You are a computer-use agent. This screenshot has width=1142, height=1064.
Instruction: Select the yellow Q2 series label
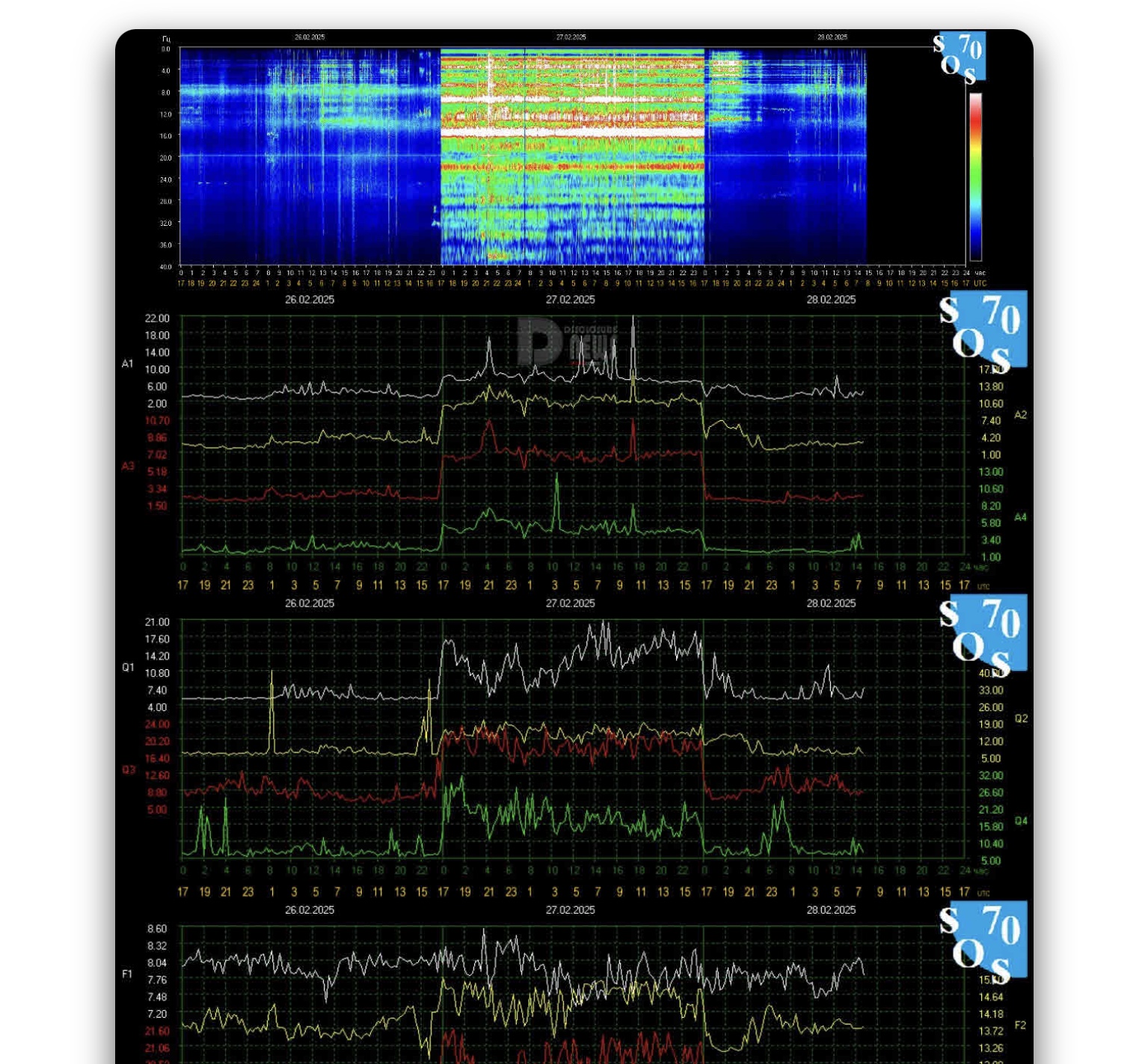[x=1021, y=718]
